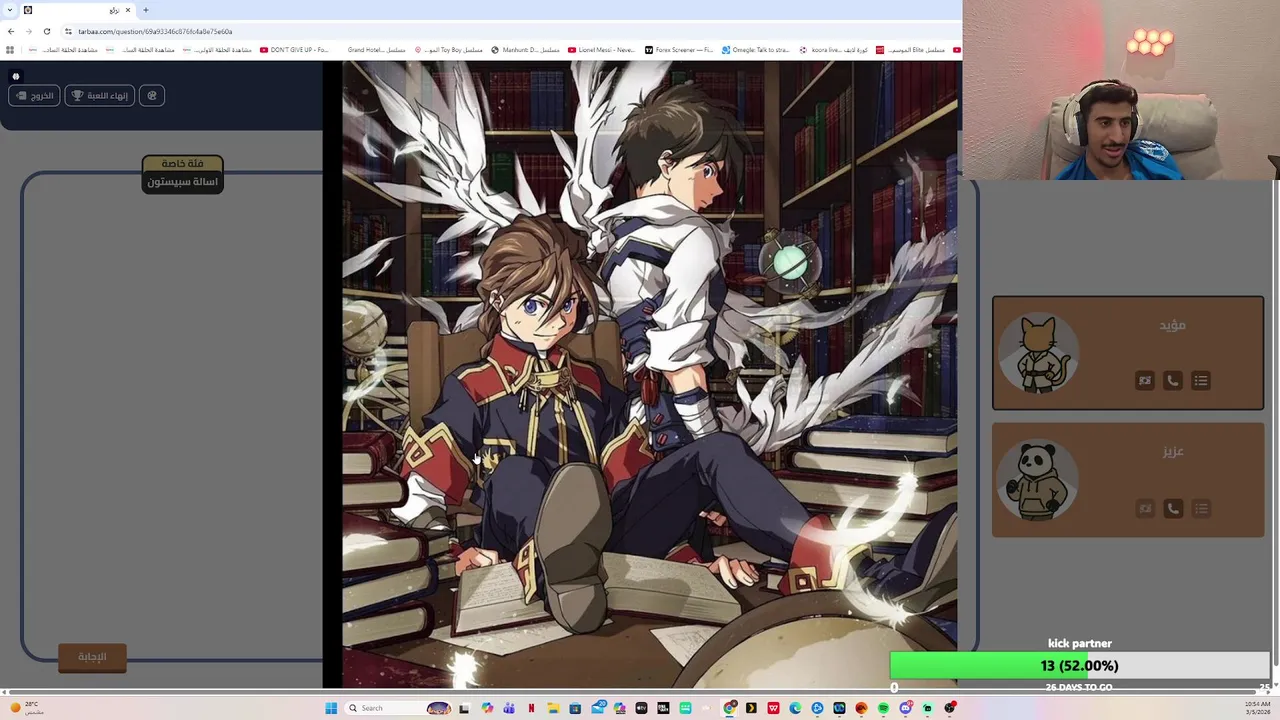Open the Manhunt bookmark
The image size is (1280, 720).
click(525, 49)
